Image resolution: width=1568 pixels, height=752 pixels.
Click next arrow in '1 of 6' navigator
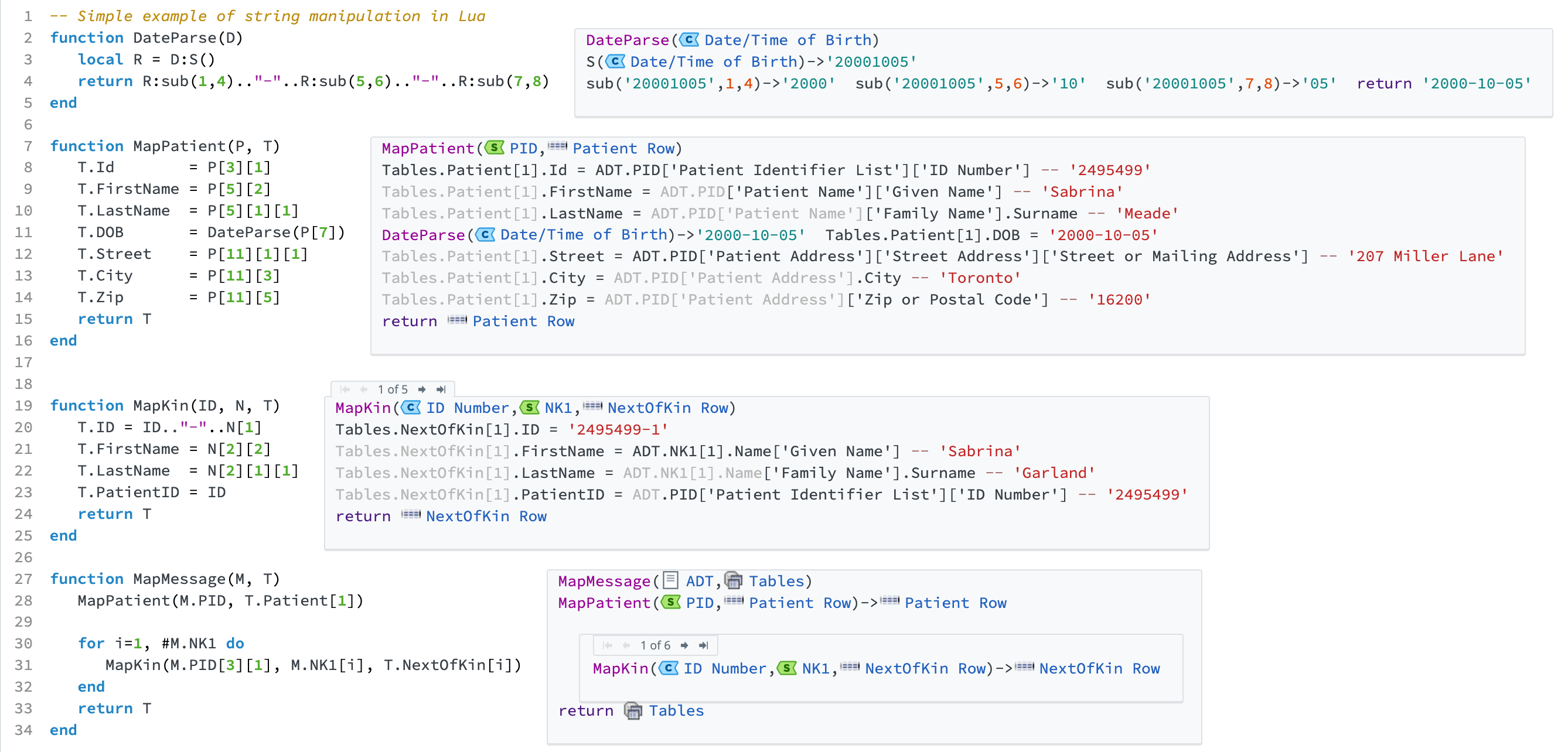[684, 645]
